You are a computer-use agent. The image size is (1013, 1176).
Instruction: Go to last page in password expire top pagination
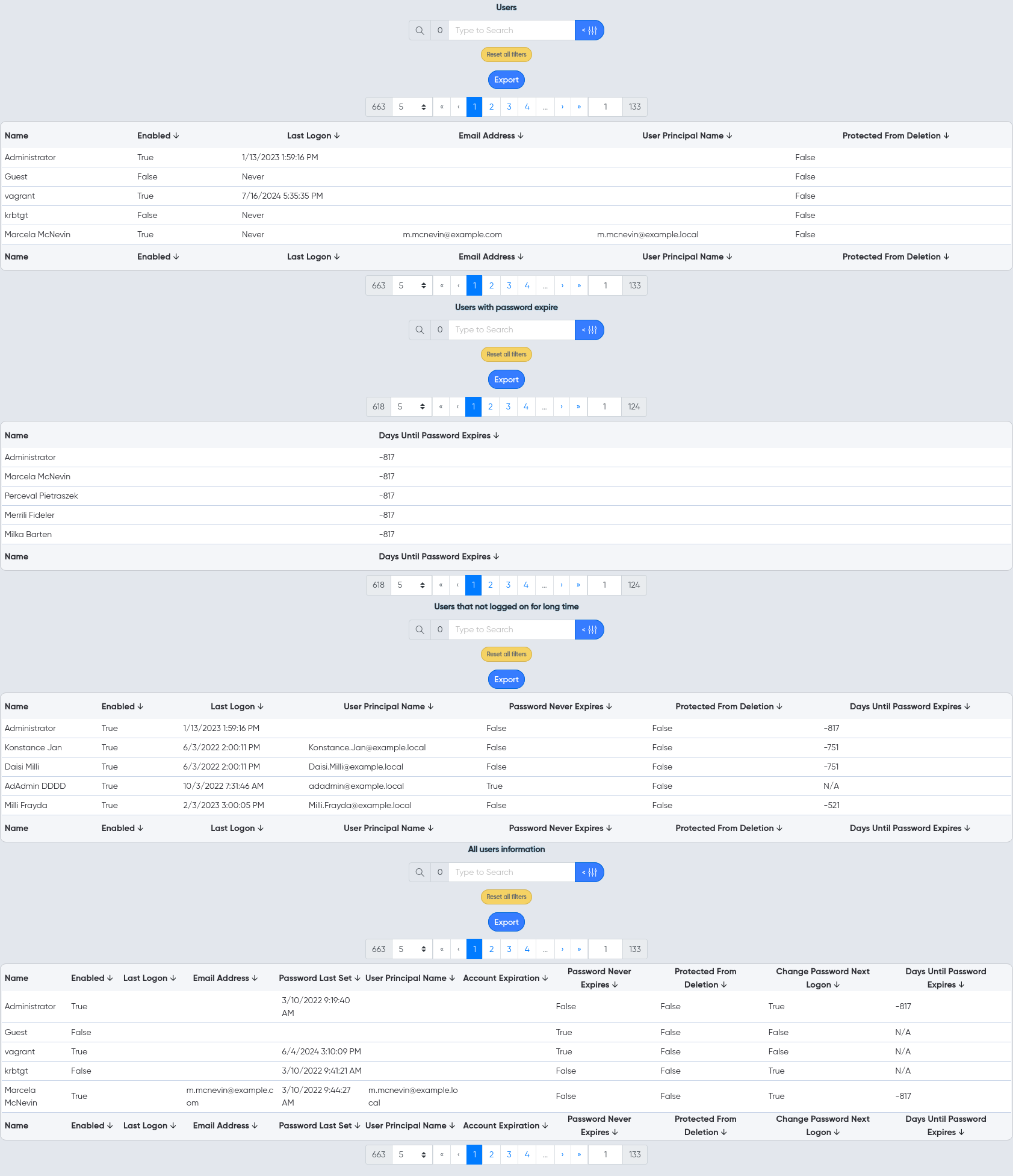[x=578, y=406]
